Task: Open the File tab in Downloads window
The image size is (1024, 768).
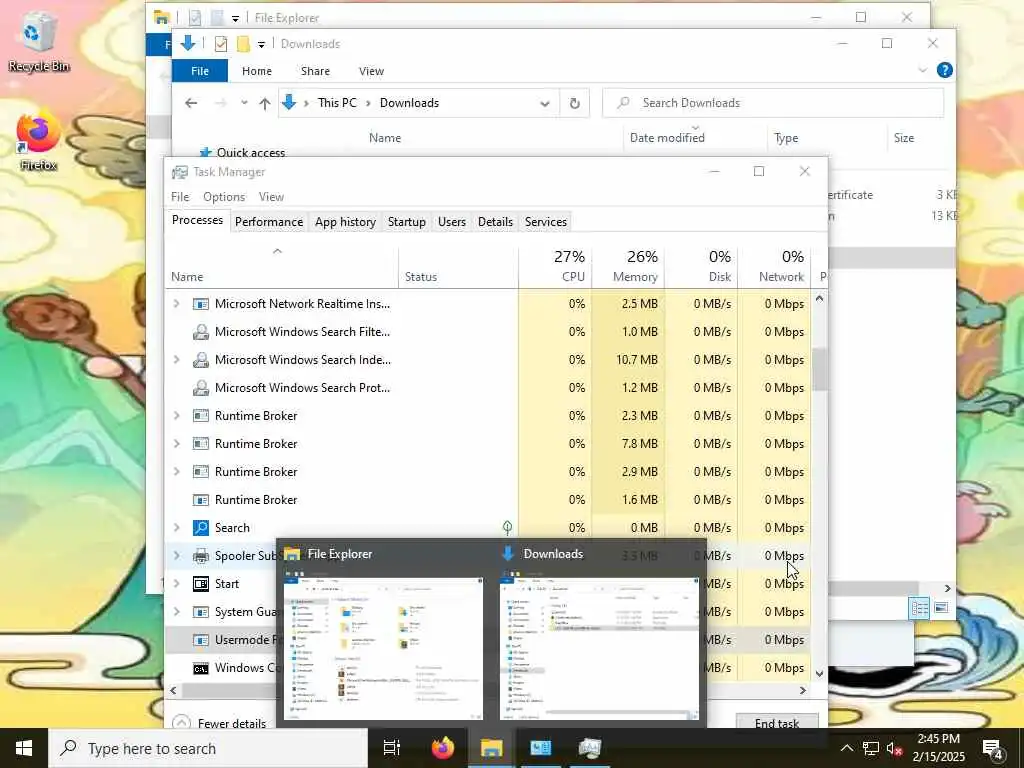Action: (200, 71)
